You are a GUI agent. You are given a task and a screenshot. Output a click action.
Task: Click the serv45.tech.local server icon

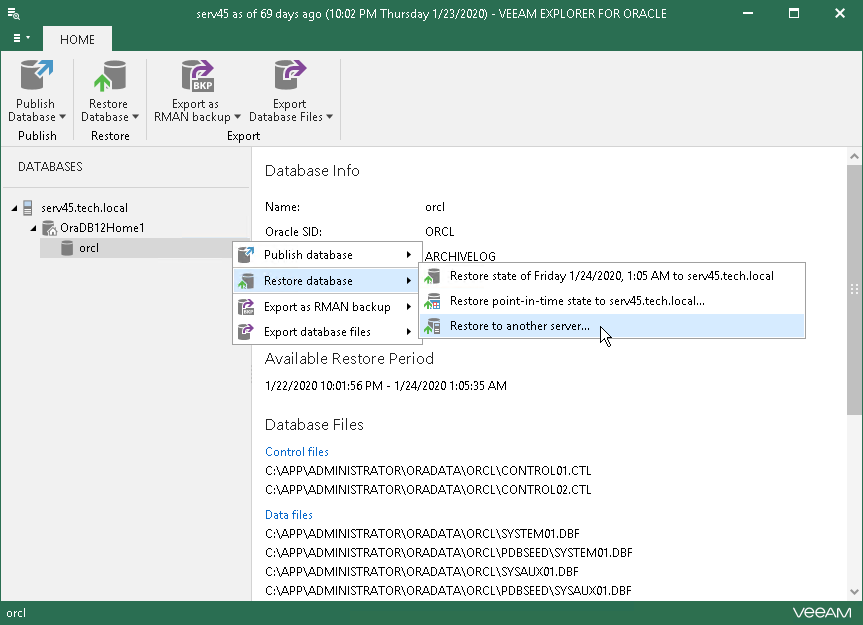pos(29,208)
